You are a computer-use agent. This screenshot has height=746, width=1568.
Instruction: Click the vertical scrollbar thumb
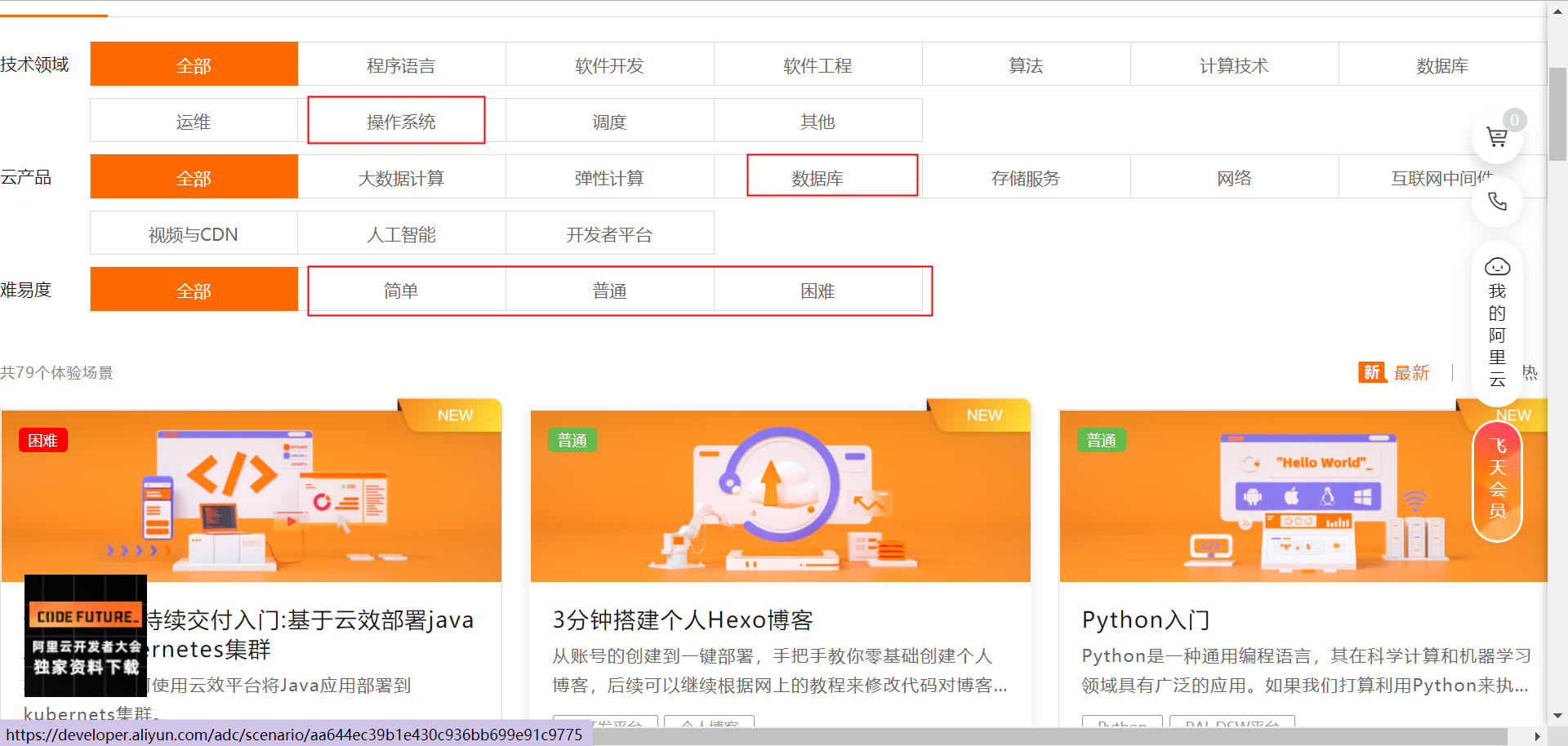1557,114
